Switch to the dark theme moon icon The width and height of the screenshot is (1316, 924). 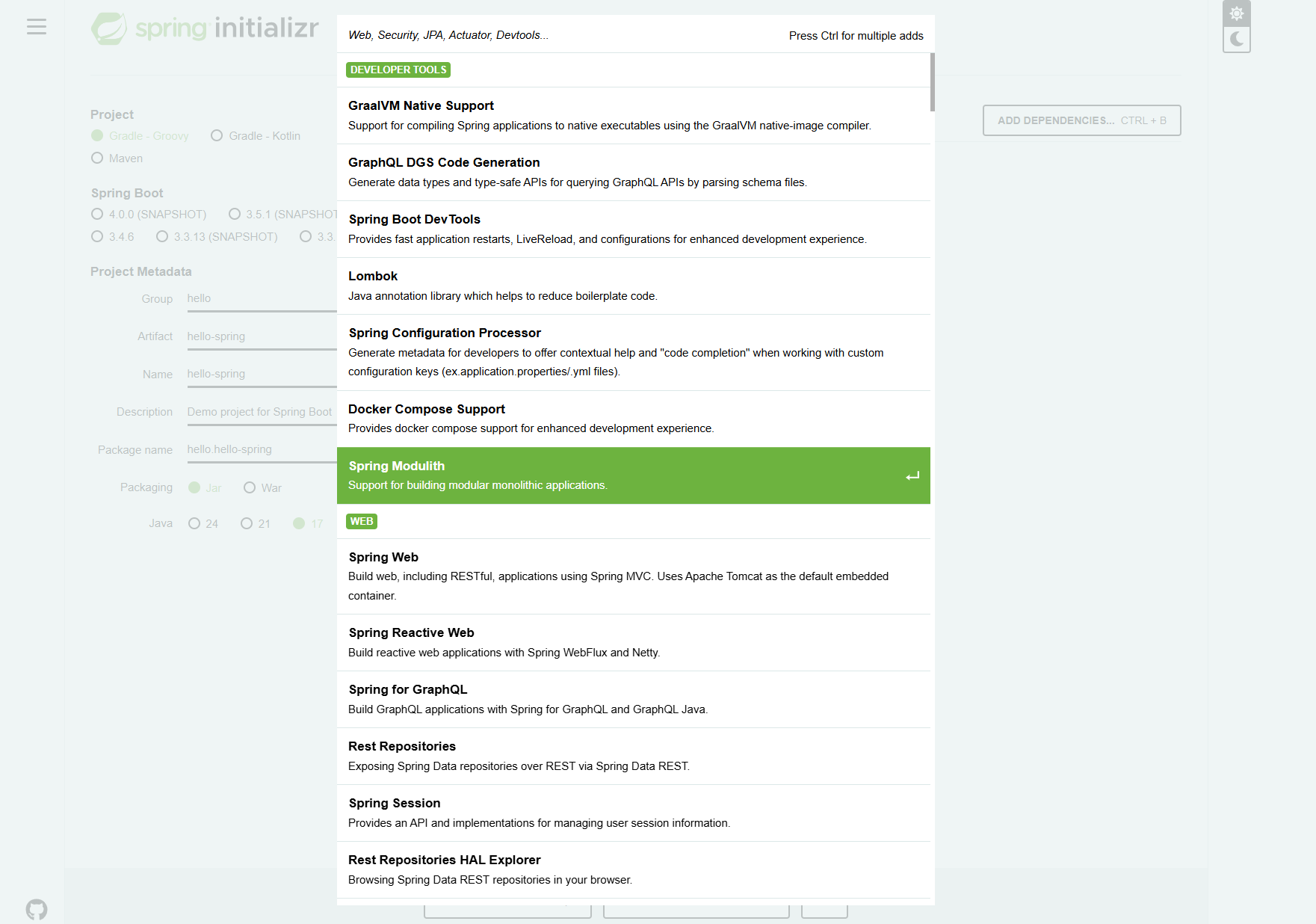click(x=1237, y=39)
